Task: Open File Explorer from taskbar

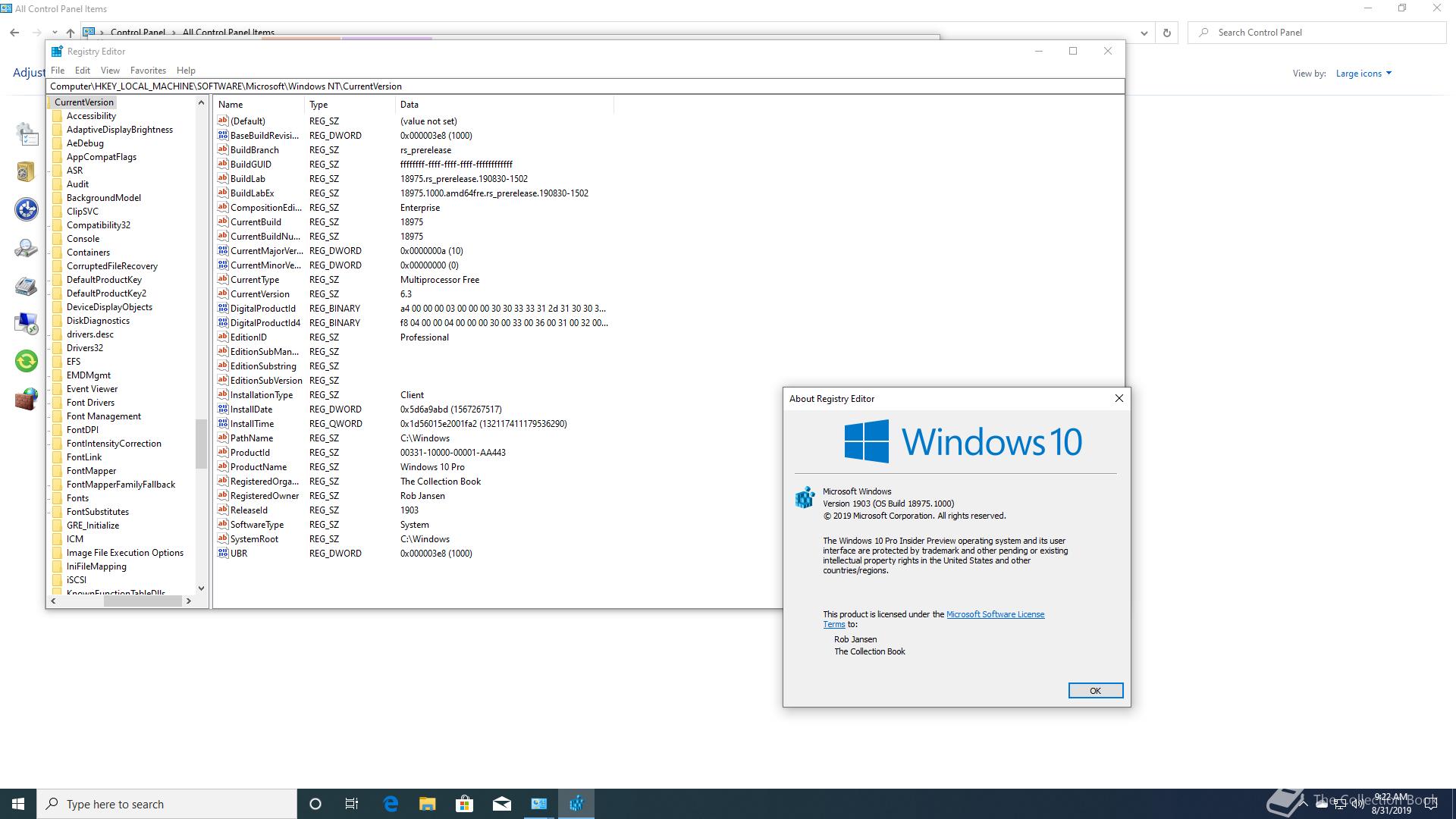Action: (x=428, y=804)
